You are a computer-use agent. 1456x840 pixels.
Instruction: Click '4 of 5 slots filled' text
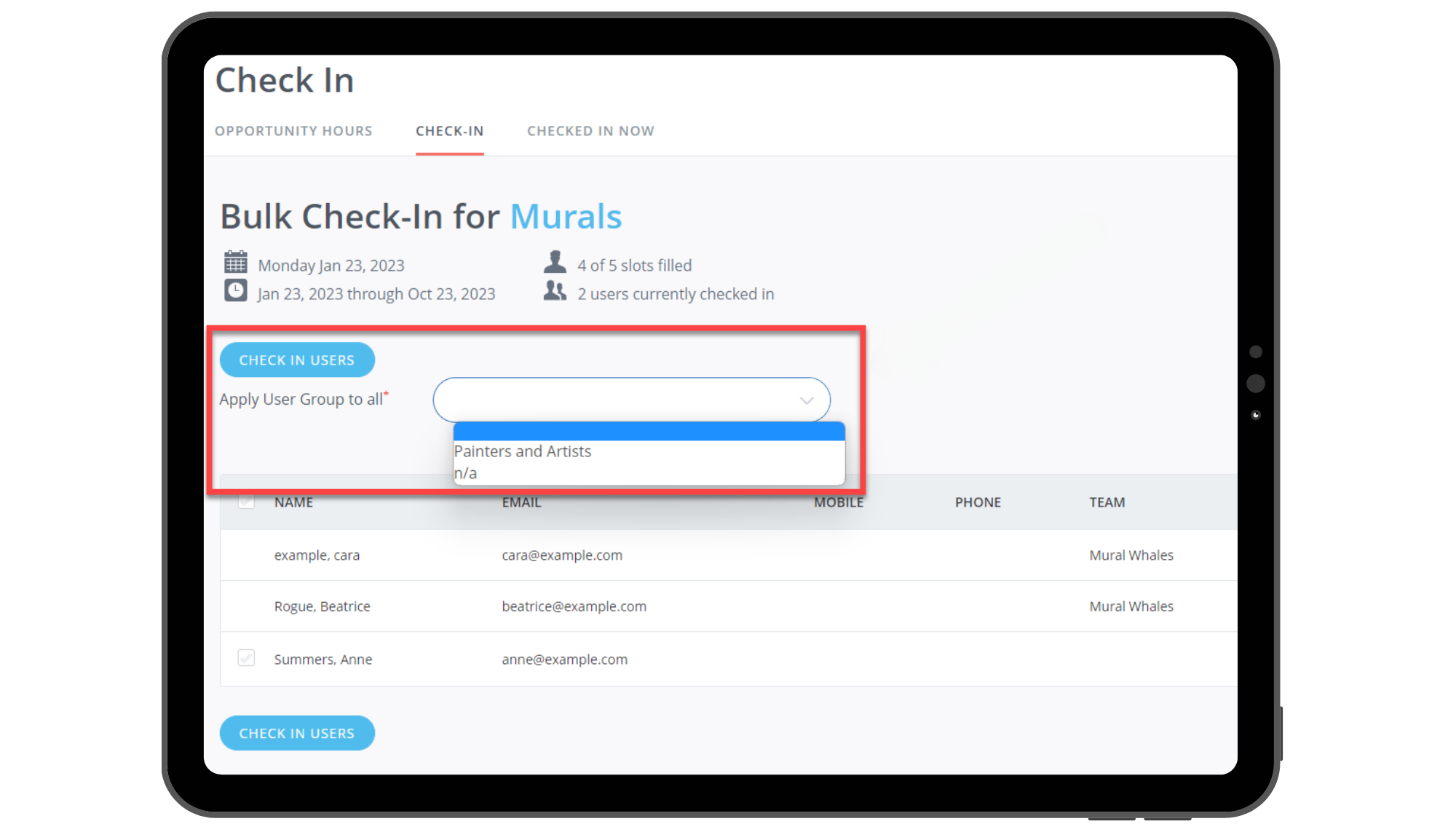634,266
